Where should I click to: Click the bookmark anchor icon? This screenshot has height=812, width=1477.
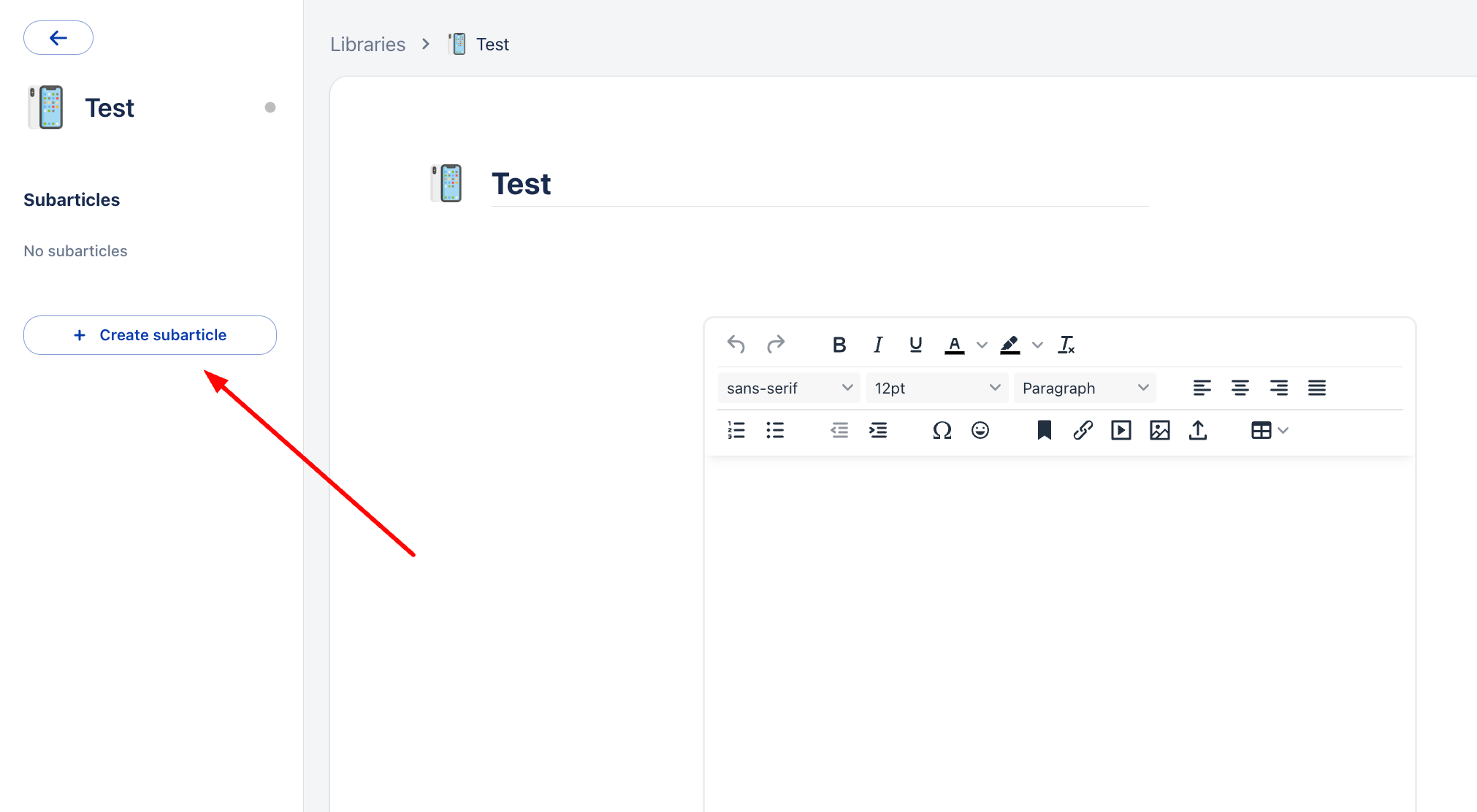(x=1044, y=431)
